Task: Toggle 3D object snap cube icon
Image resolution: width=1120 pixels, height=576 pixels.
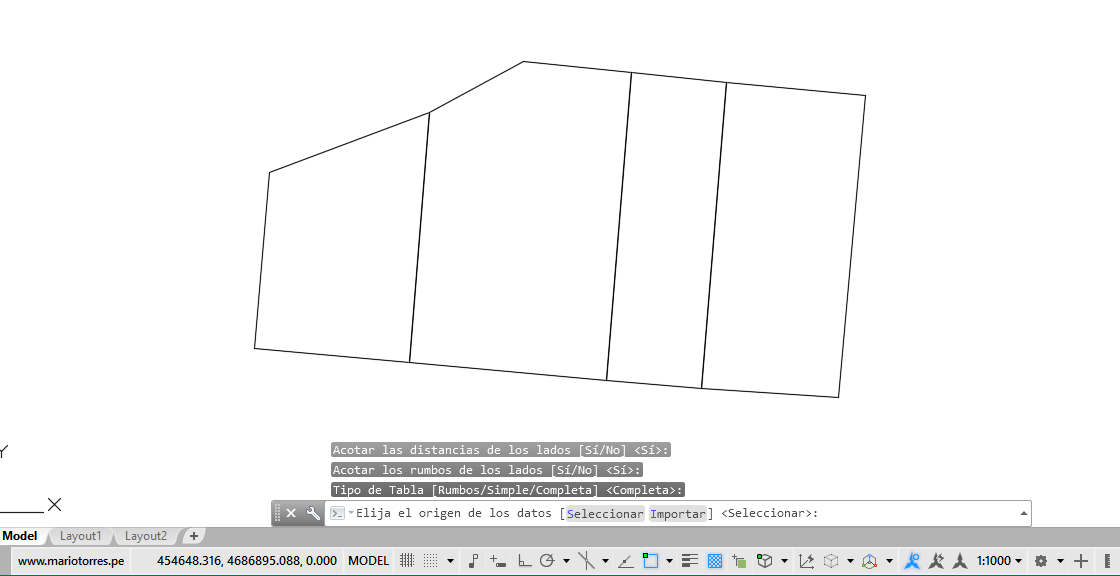Action: click(765, 561)
